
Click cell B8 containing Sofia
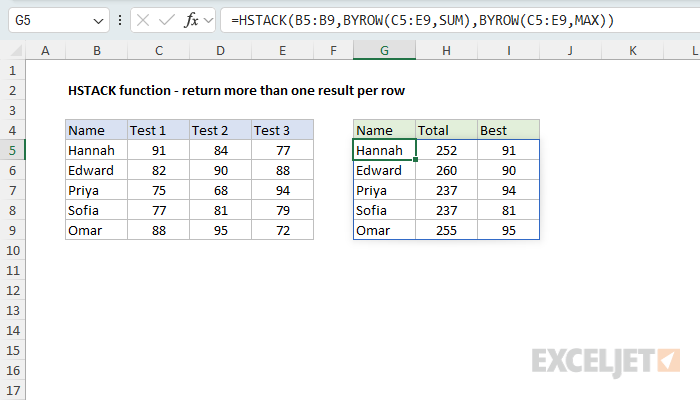point(96,210)
